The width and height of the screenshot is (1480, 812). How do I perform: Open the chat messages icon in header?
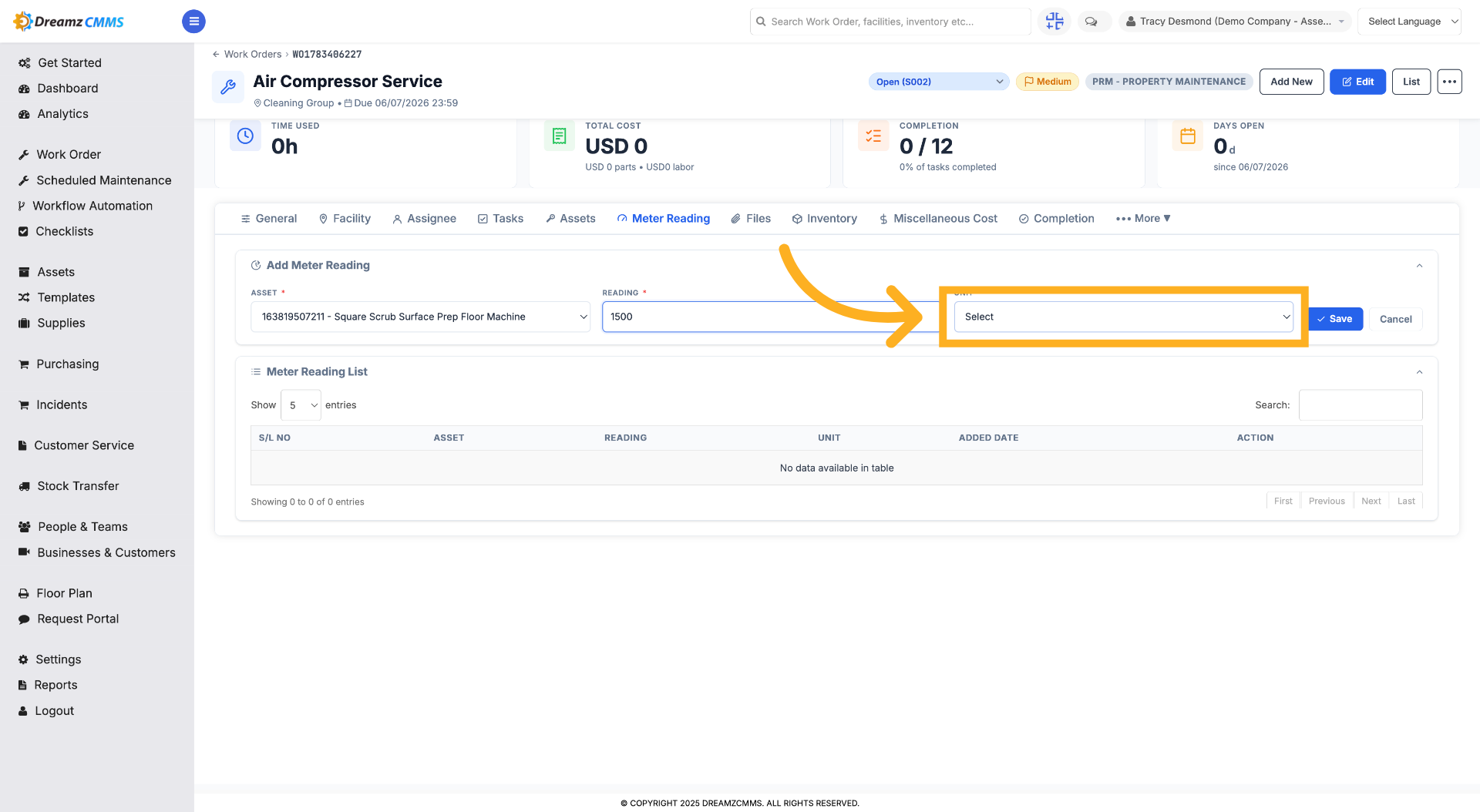pos(1091,22)
